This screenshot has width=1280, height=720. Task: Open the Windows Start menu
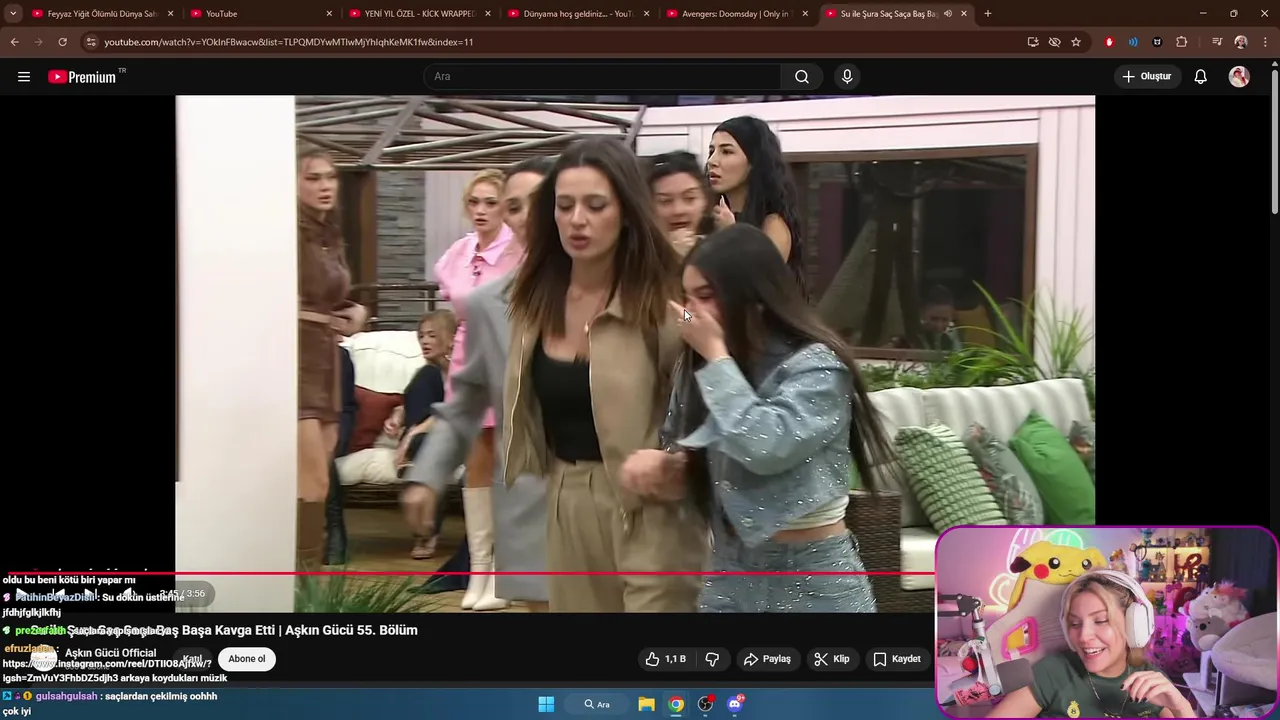pyautogui.click(x=546, y=704)
